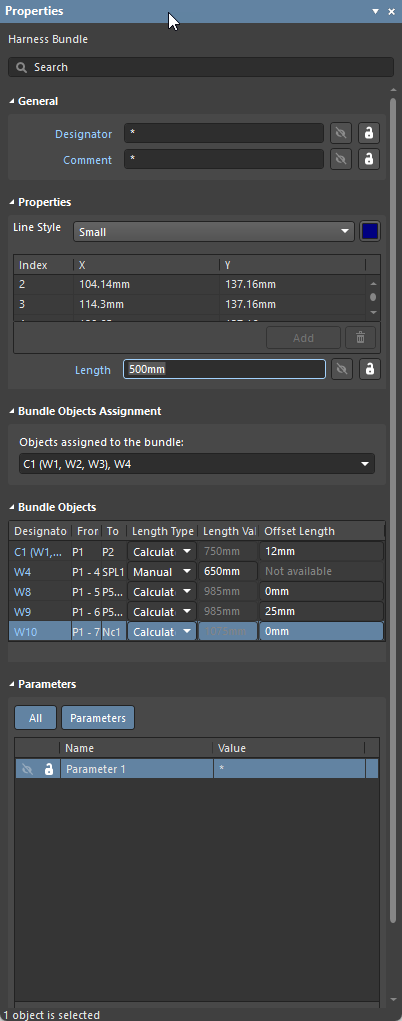Select the W10 designator row
This screenshot has width=402, height=1021.
(x=39, y=631)
